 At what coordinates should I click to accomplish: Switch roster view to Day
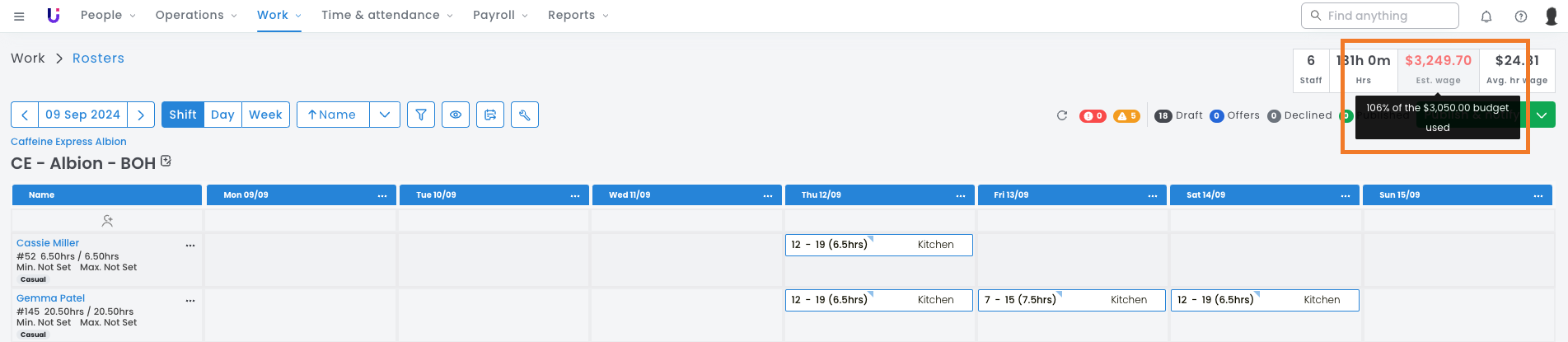222,115
